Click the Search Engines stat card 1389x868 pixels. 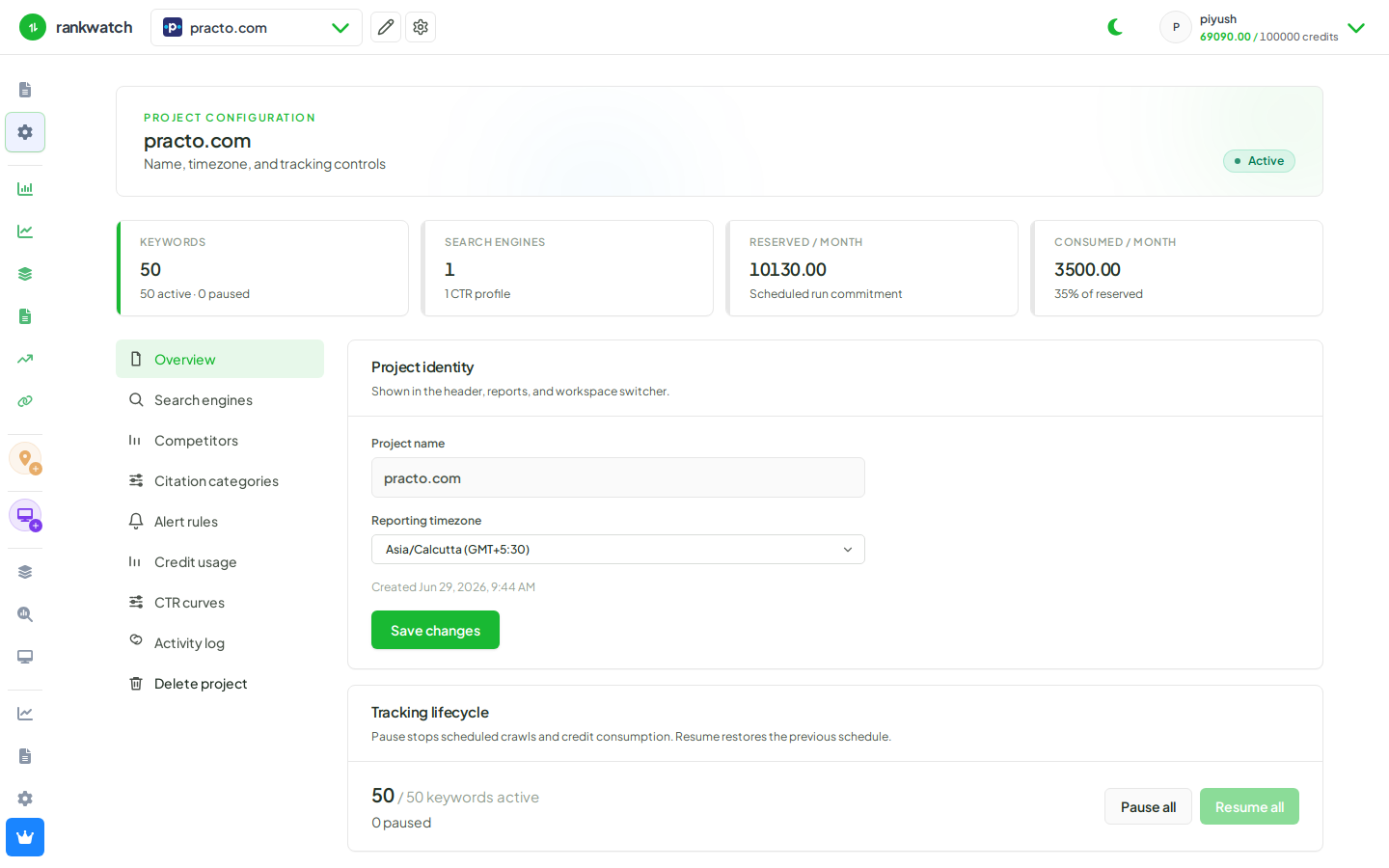(567, 268)
